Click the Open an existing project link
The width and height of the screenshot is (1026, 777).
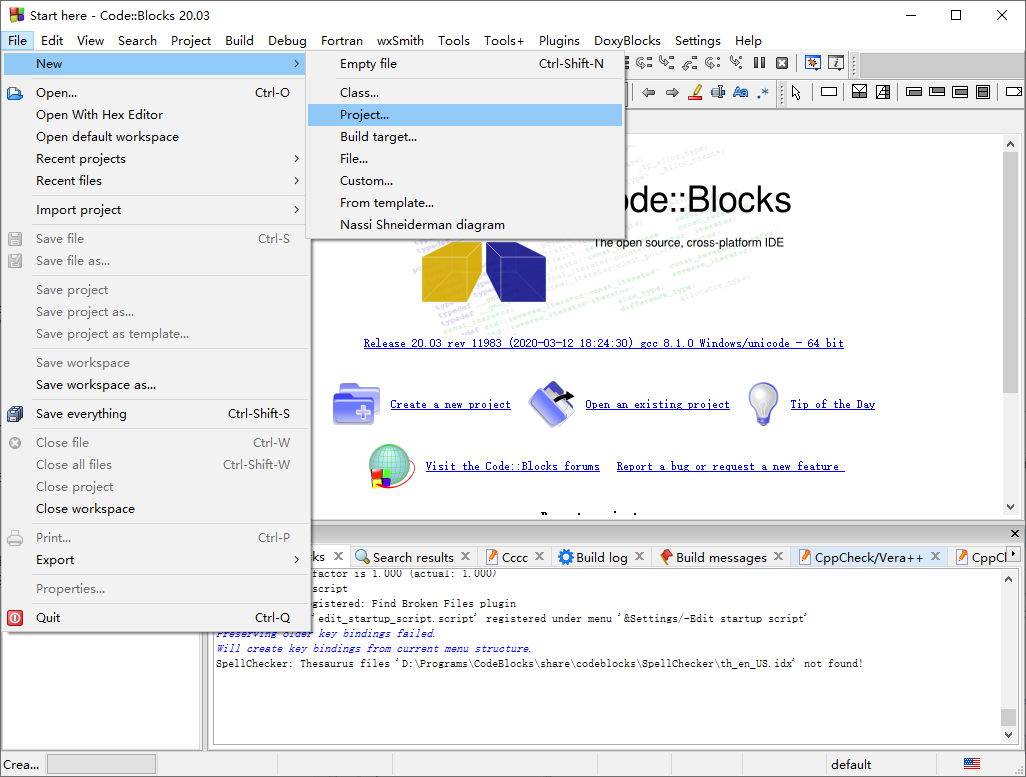pos(657,405)
